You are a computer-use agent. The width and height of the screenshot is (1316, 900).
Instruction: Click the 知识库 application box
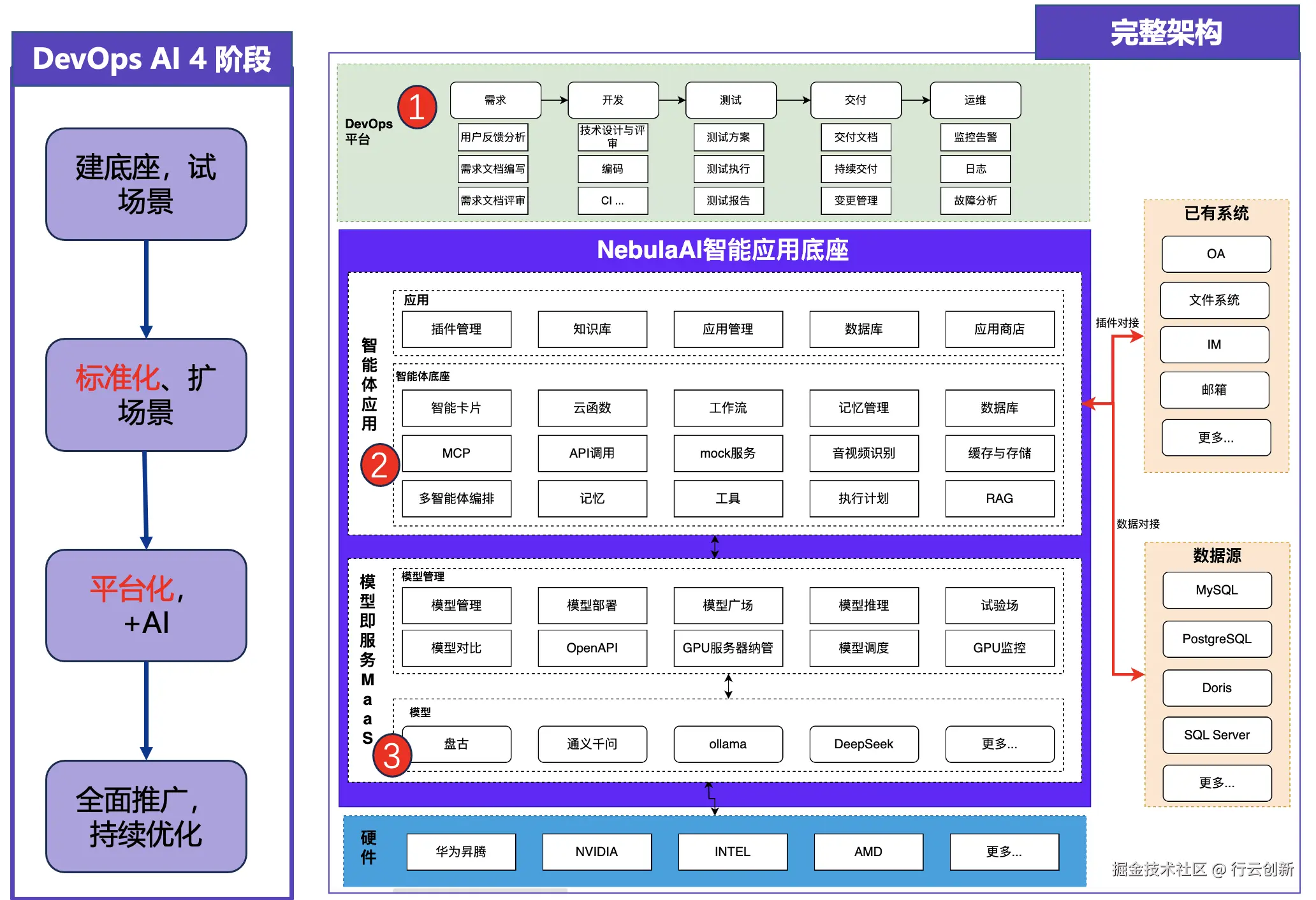592,329
